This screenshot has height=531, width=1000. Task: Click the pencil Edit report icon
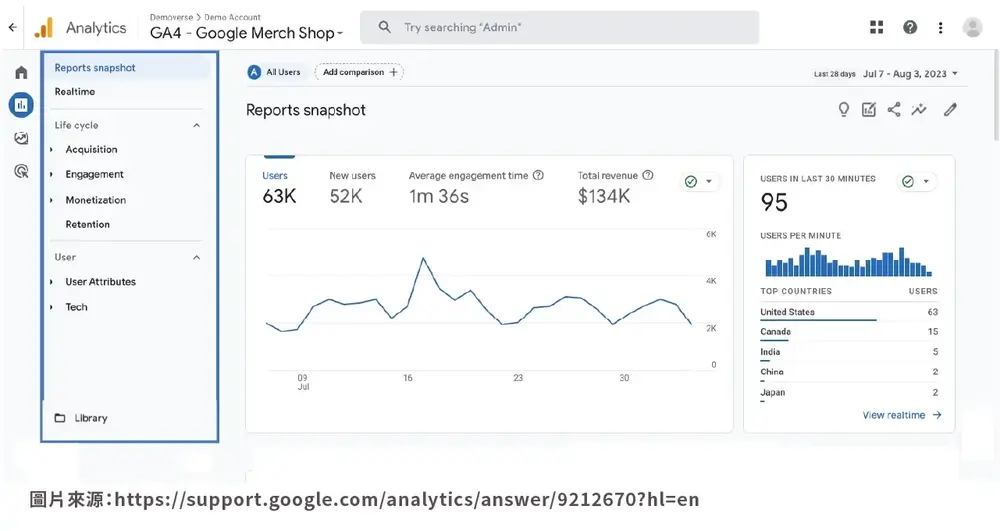point(950,110)
